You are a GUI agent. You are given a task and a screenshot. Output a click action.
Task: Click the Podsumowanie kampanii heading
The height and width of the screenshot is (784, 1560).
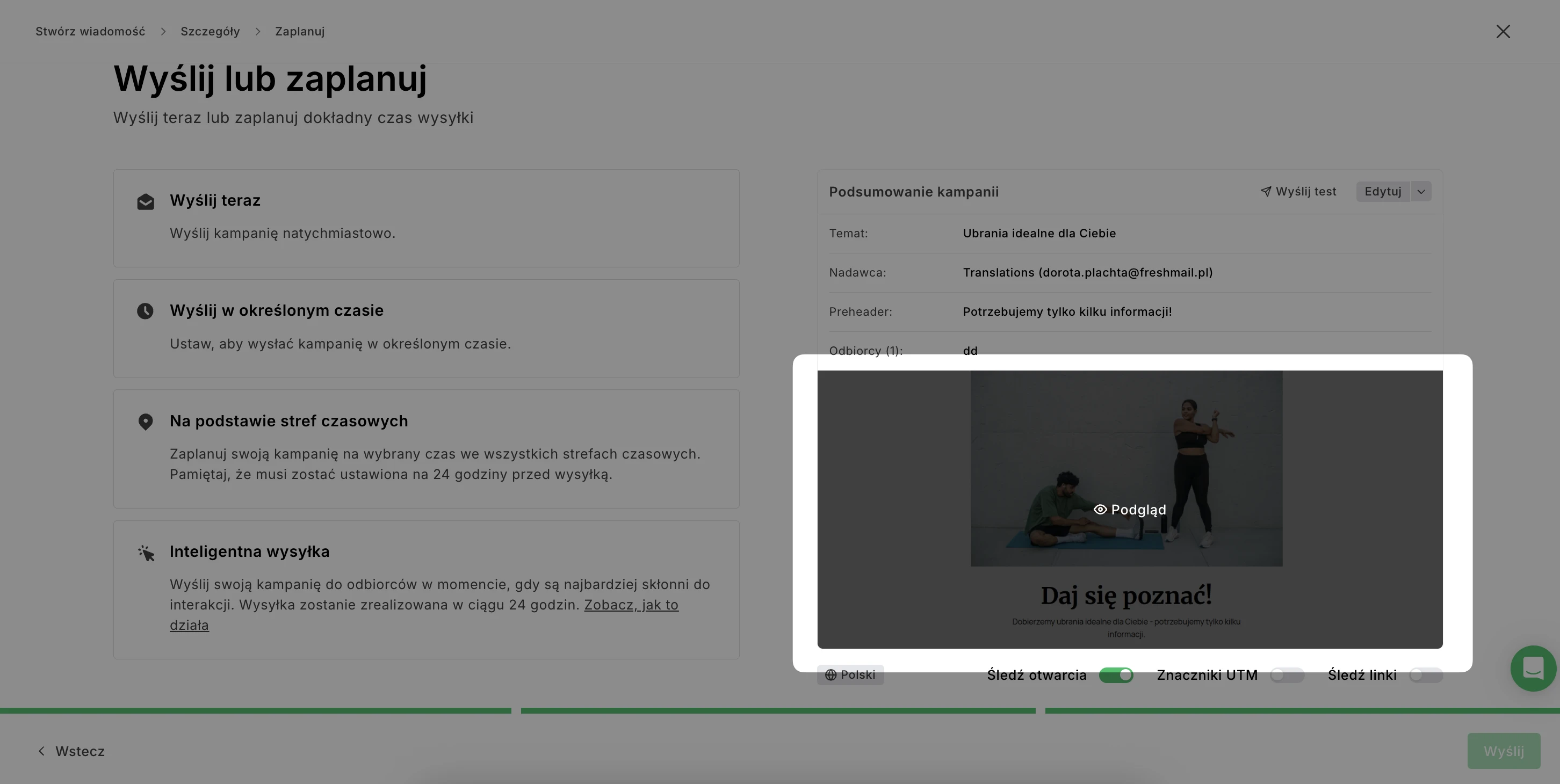click(914, 192)
